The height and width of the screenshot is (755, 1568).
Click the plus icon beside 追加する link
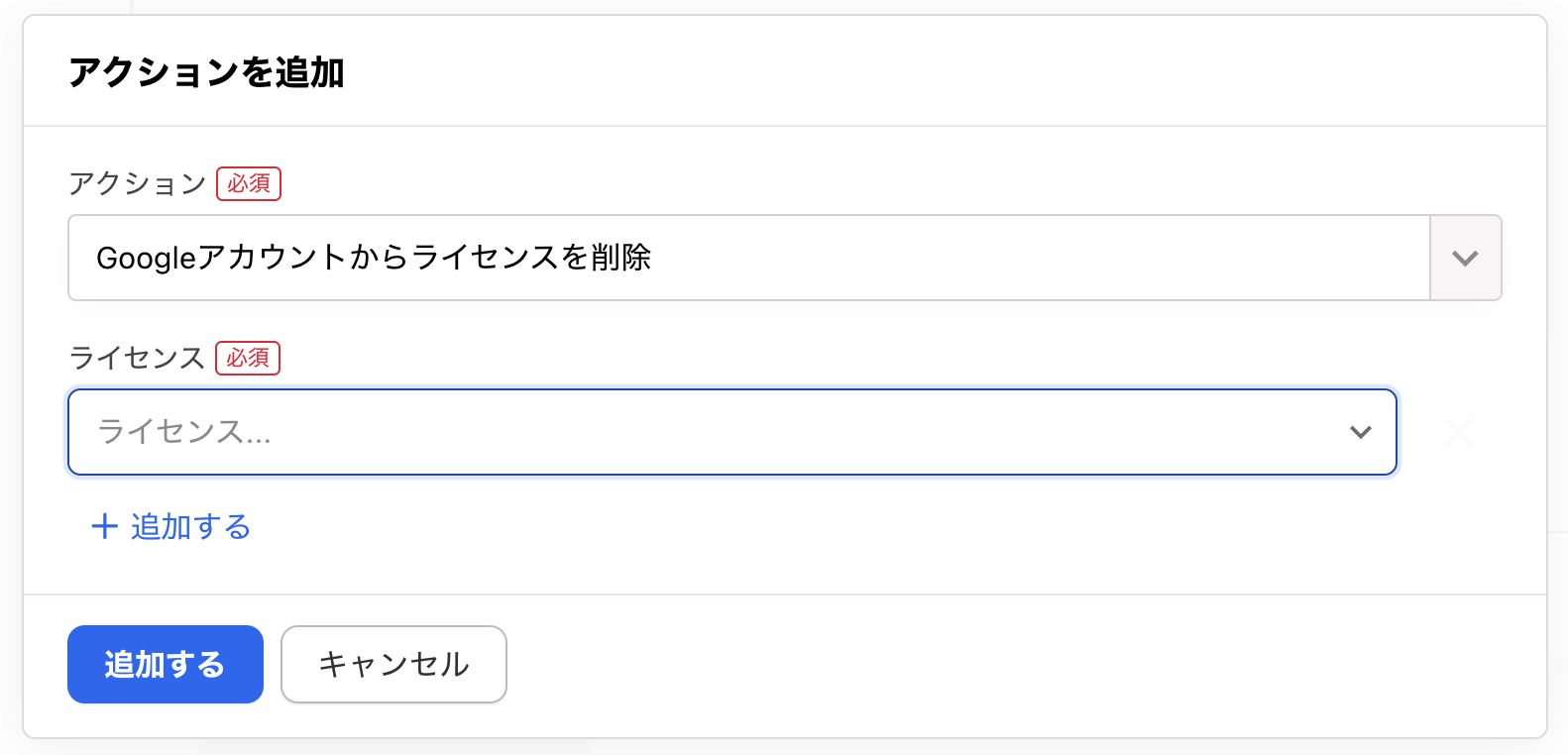pyautogui.click(x=104, y=526)
